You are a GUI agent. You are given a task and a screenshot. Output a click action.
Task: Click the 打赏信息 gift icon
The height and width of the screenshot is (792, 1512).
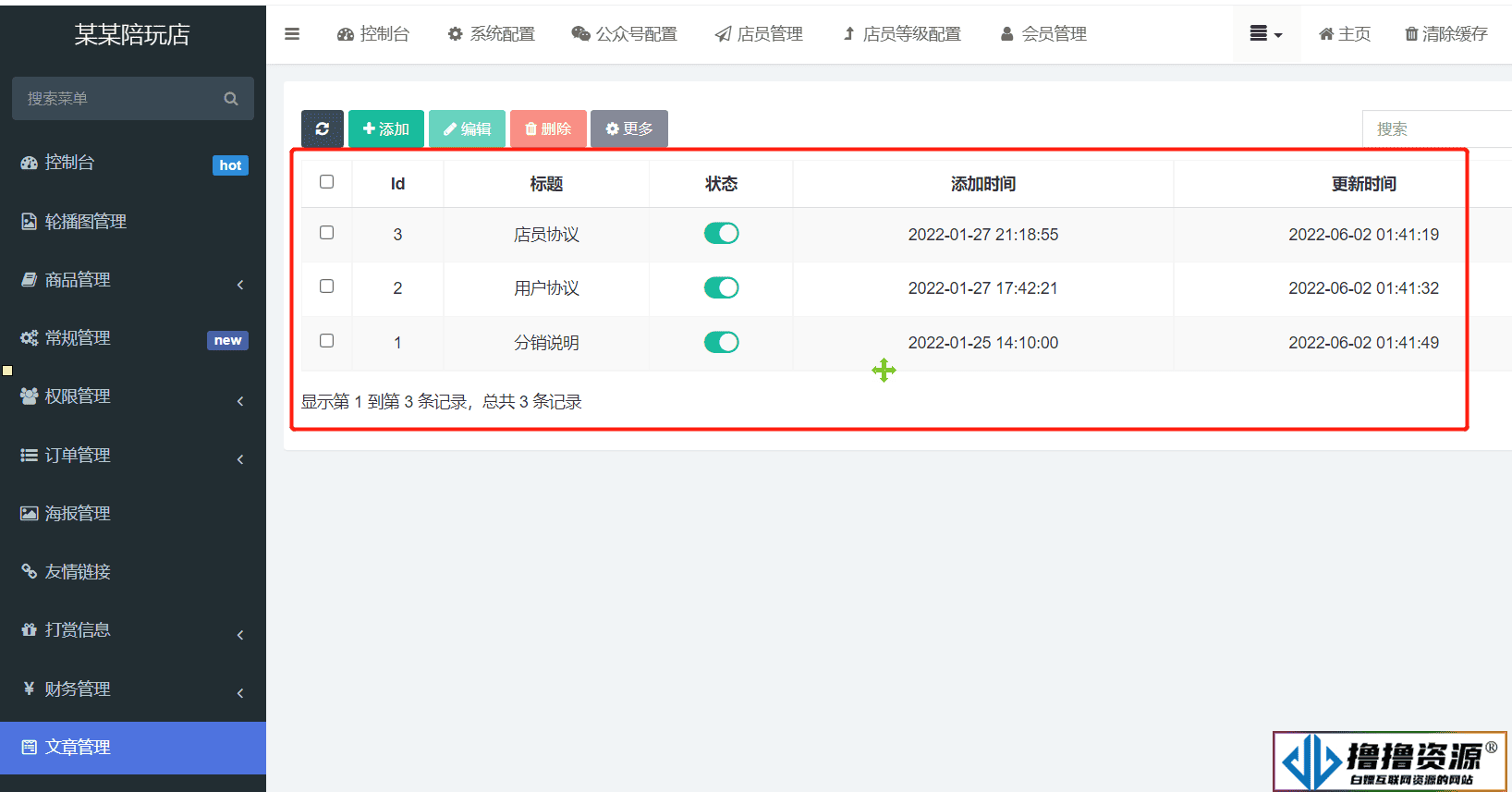[29, 629]
